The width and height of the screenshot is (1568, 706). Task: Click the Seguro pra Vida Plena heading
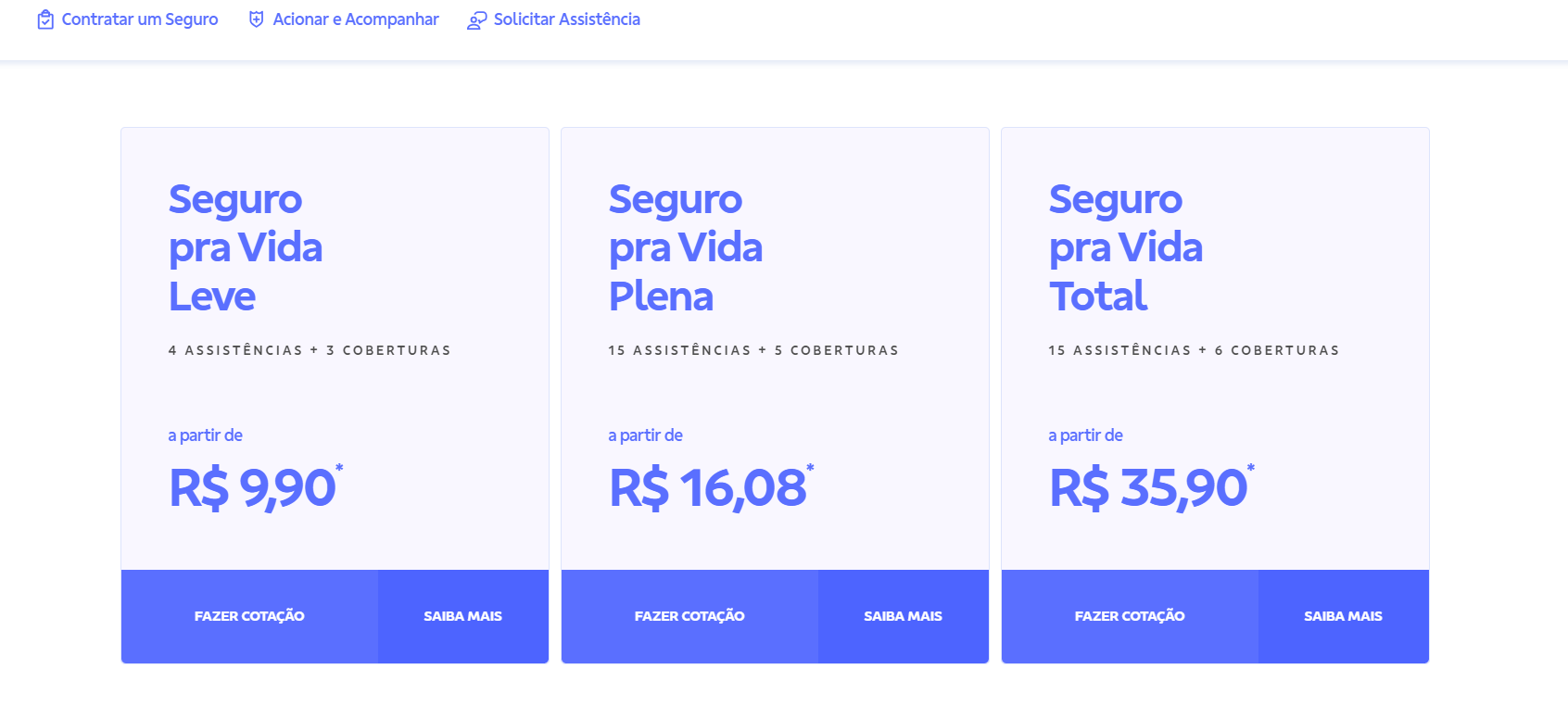click(x=686, y=247)
